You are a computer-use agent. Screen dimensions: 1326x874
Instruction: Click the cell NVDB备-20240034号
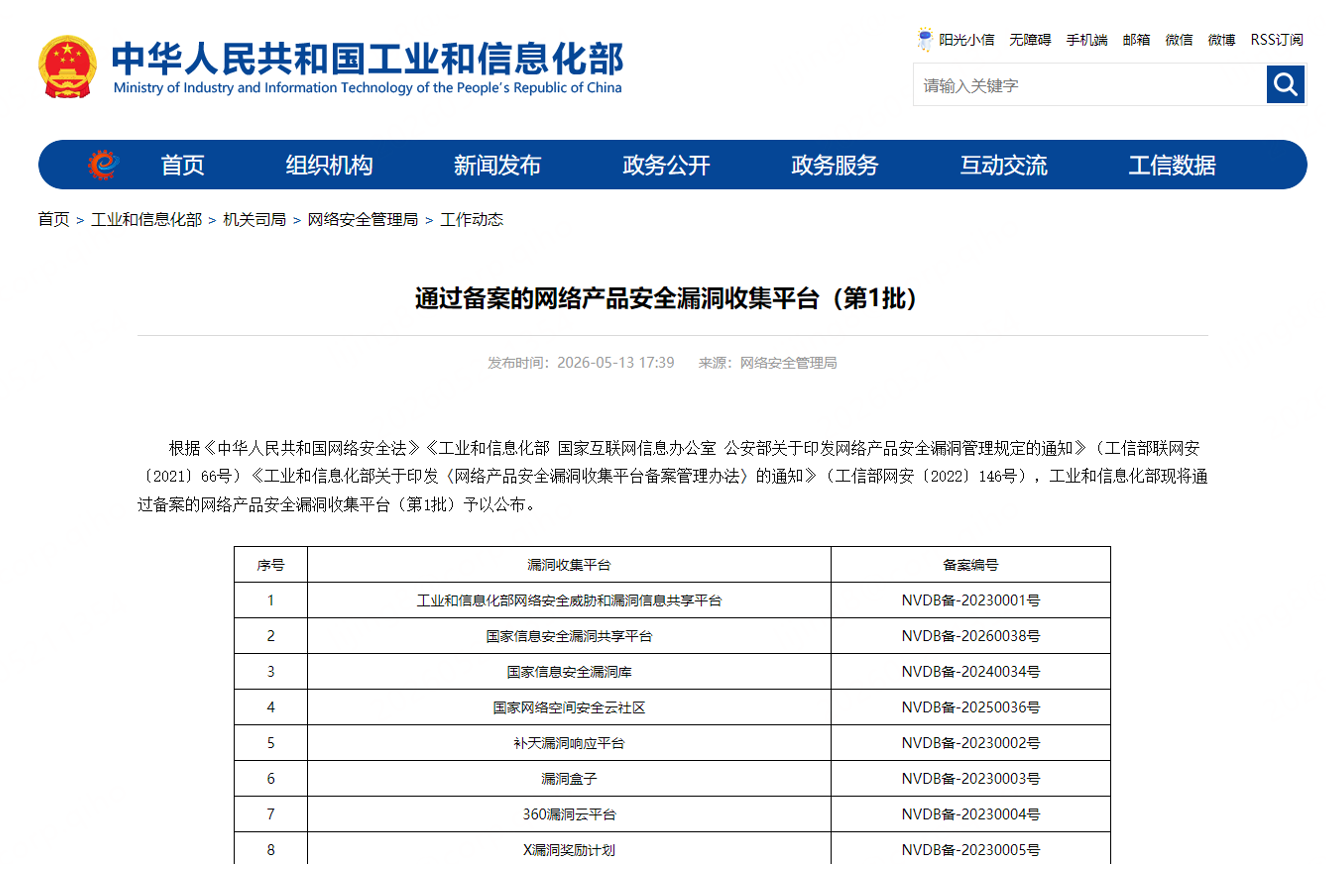click(971, 672)
